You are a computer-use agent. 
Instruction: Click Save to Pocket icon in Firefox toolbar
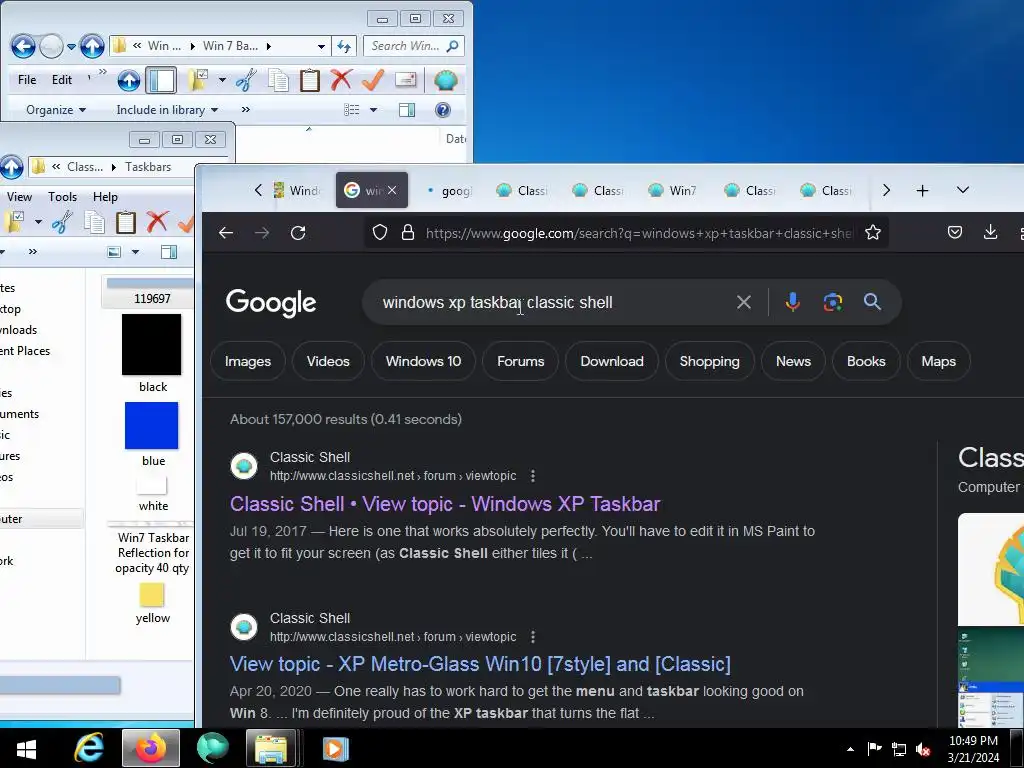(x=955, y=232)
